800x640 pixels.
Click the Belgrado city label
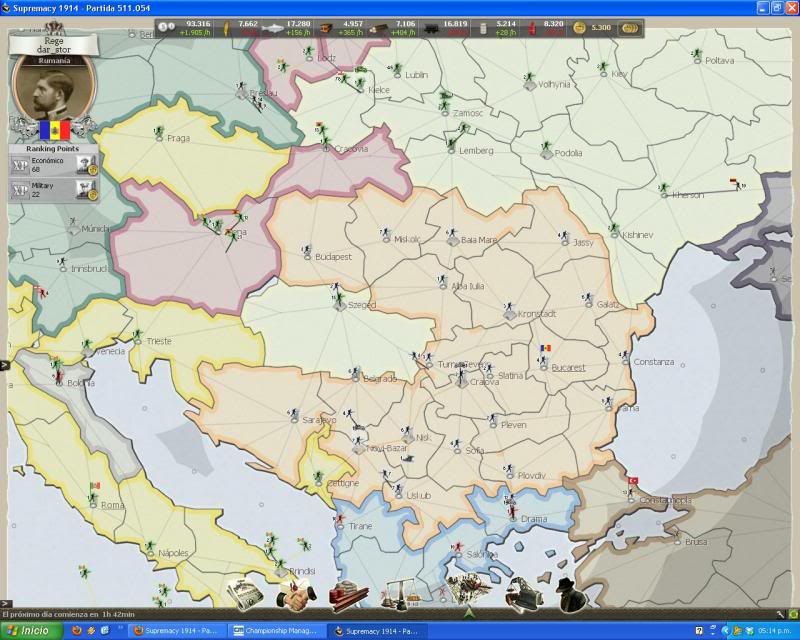pos(380,379)
